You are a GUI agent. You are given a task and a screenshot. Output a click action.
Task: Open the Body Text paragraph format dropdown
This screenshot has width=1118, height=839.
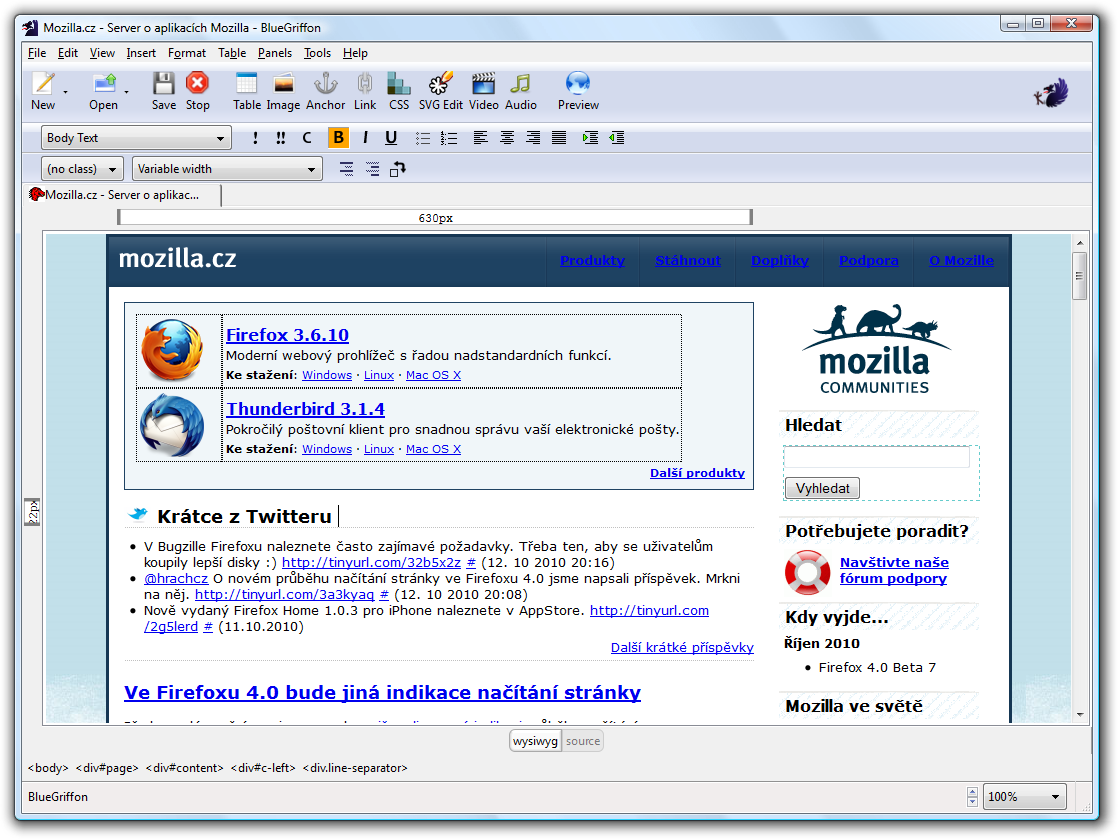click(136, 138)
